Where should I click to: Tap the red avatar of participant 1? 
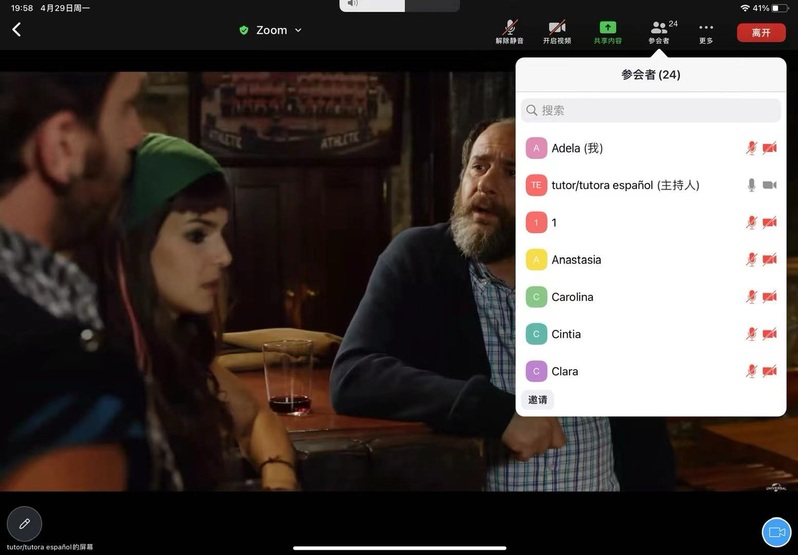click(536, 222)
